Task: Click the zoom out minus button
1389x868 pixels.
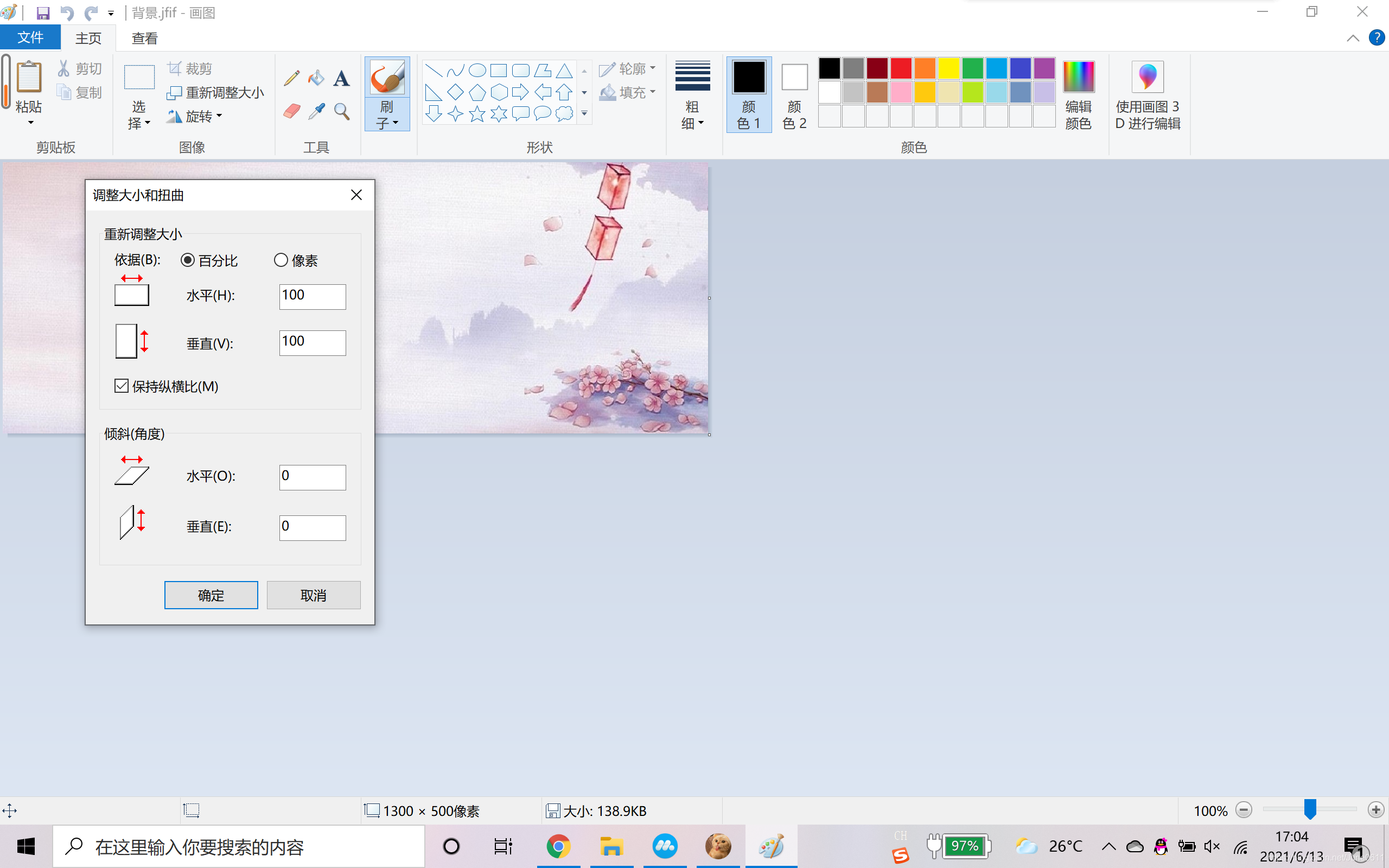Action: coord(1243,810)
